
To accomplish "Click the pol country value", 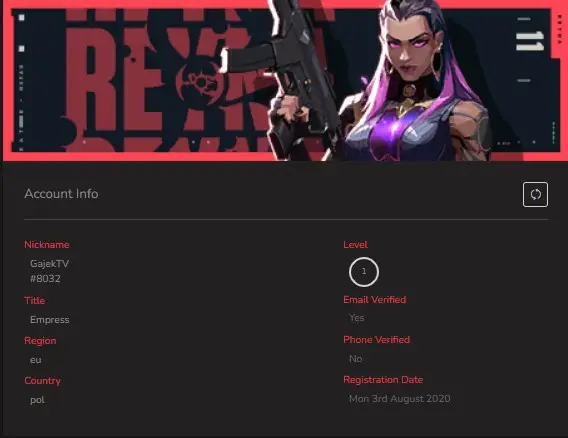I will coord(37,400).
